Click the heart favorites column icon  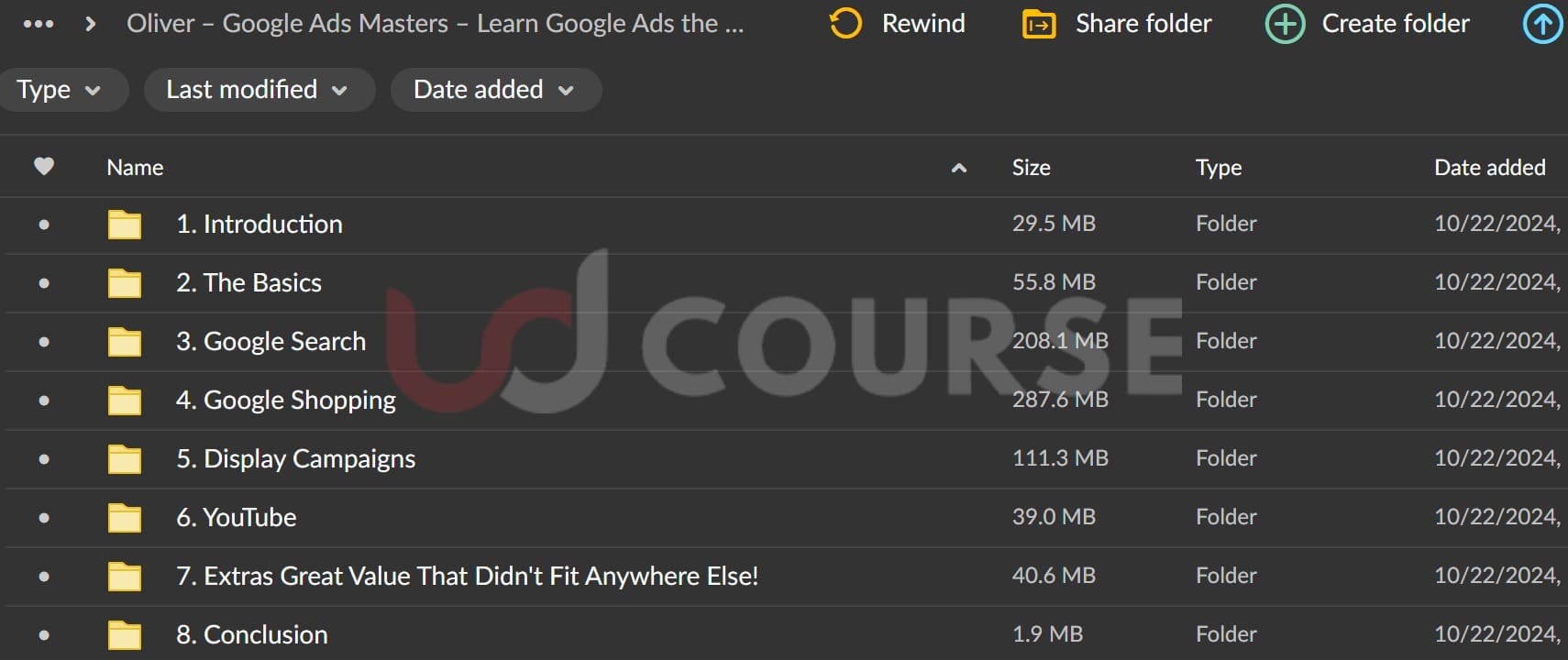44,167
